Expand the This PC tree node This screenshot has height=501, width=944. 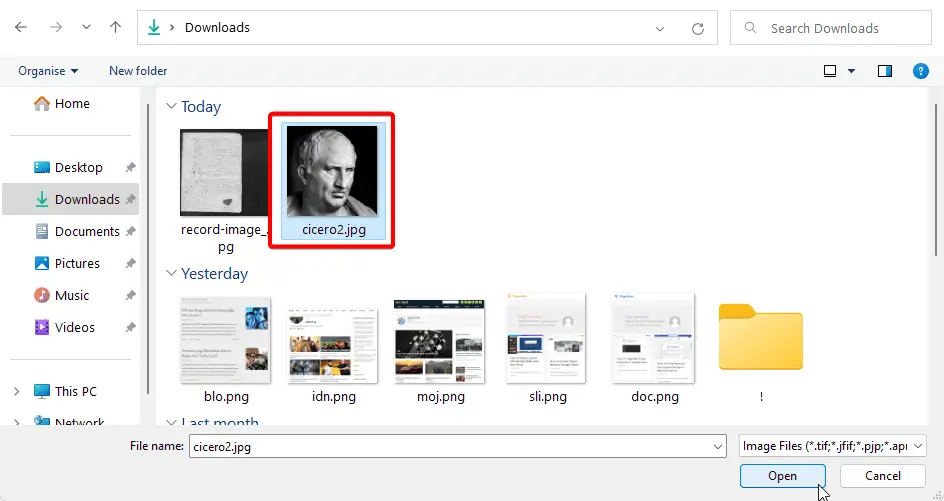click(17, 391)
